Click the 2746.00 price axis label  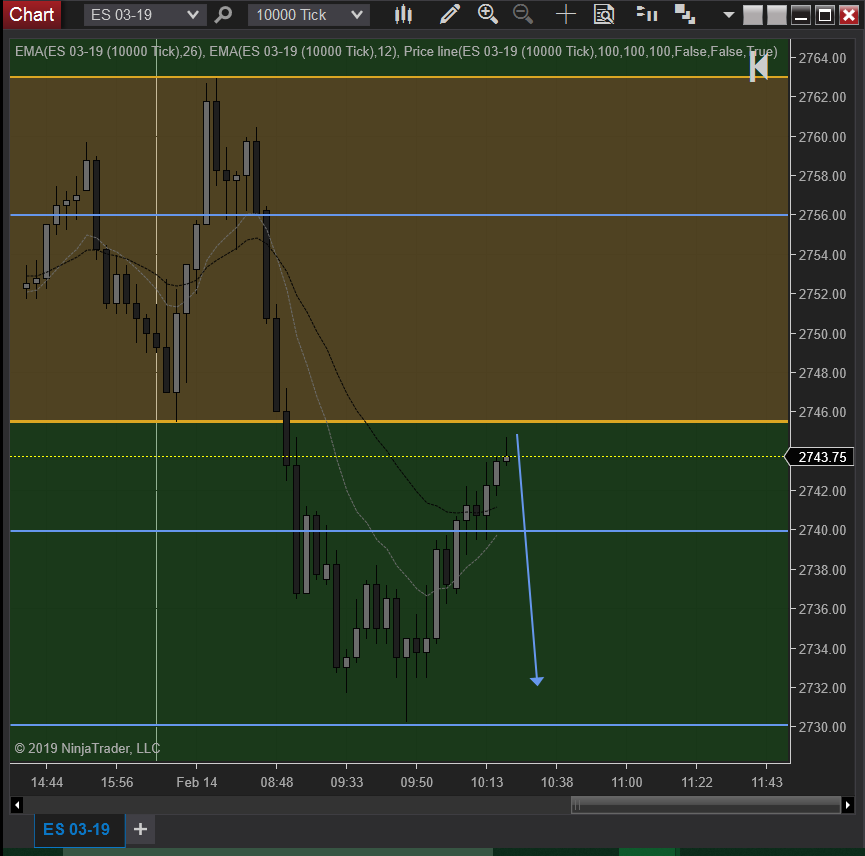pyautogui.click(x=822, y=412)
